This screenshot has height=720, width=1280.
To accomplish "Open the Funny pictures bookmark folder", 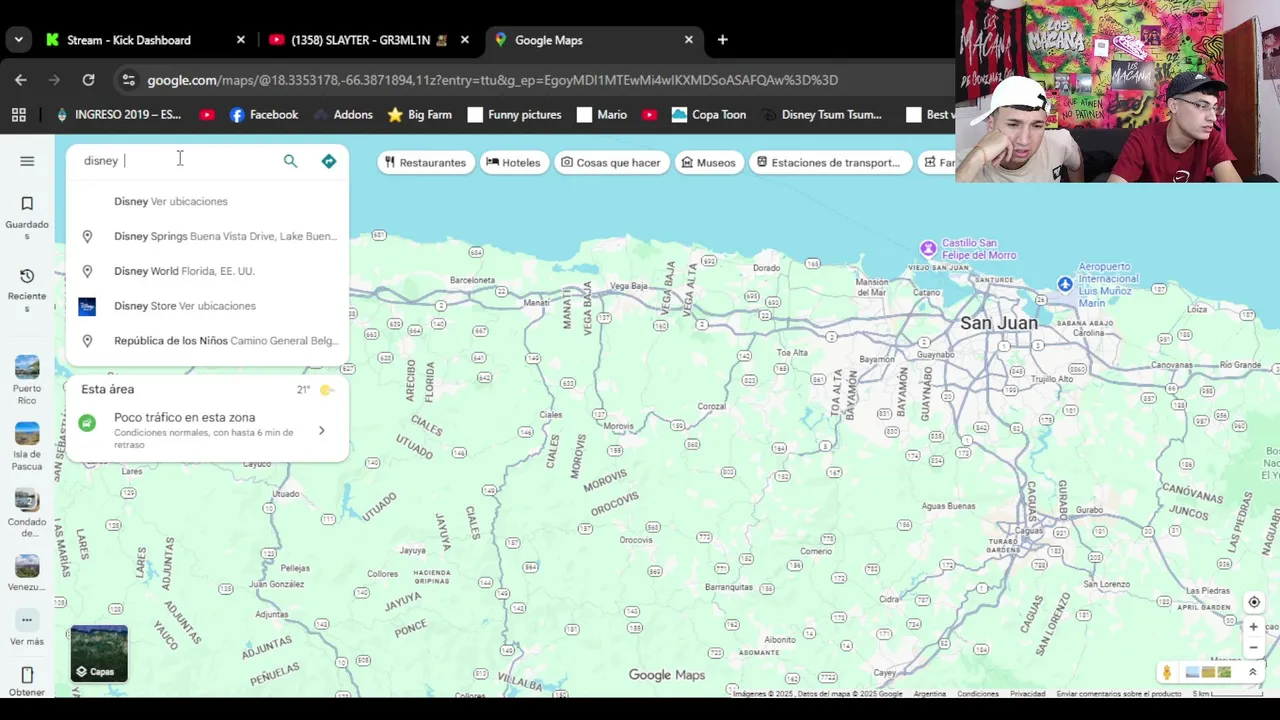I will tap(514, 115).
